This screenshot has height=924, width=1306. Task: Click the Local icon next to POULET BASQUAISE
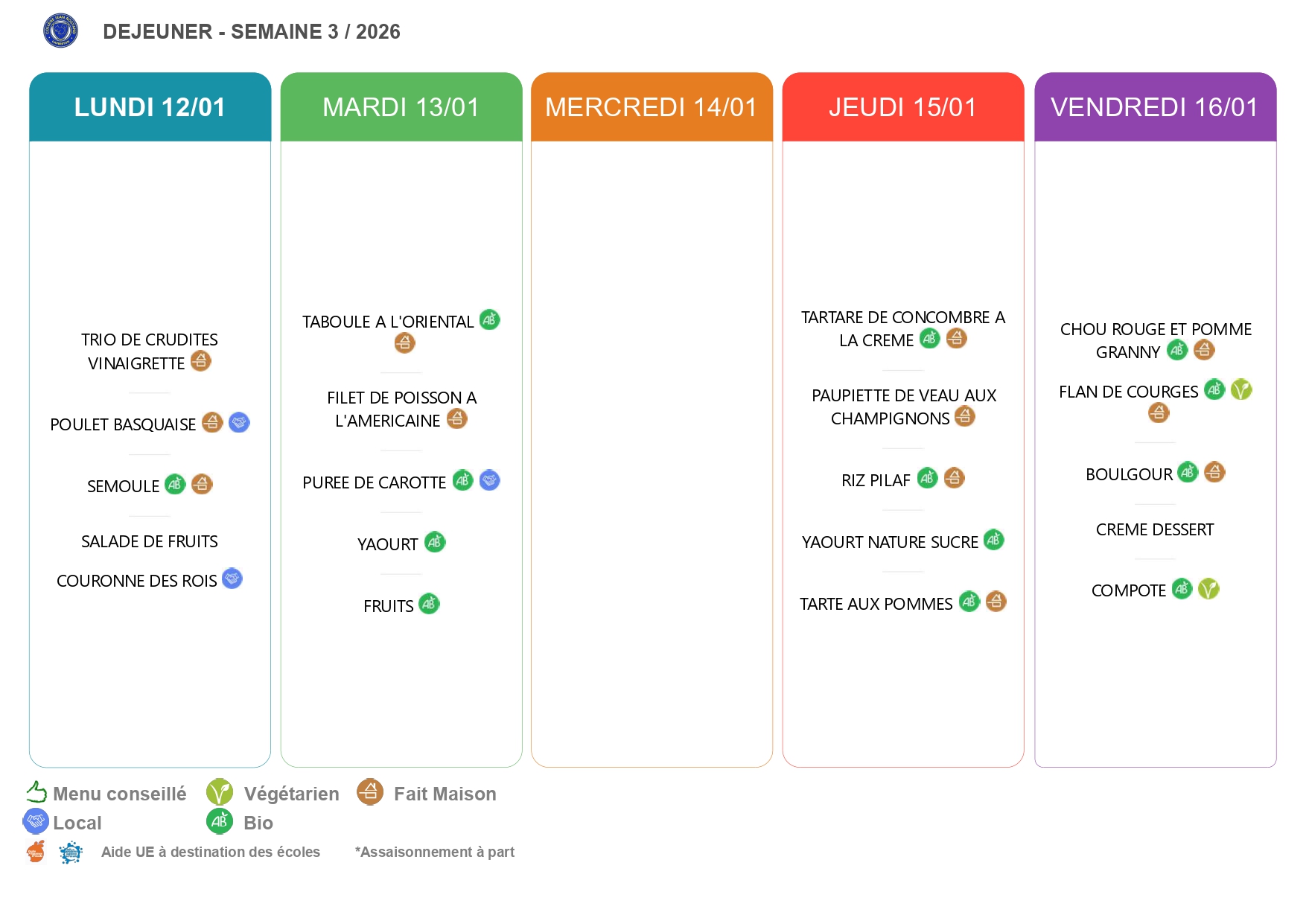[x=239, y=423]
